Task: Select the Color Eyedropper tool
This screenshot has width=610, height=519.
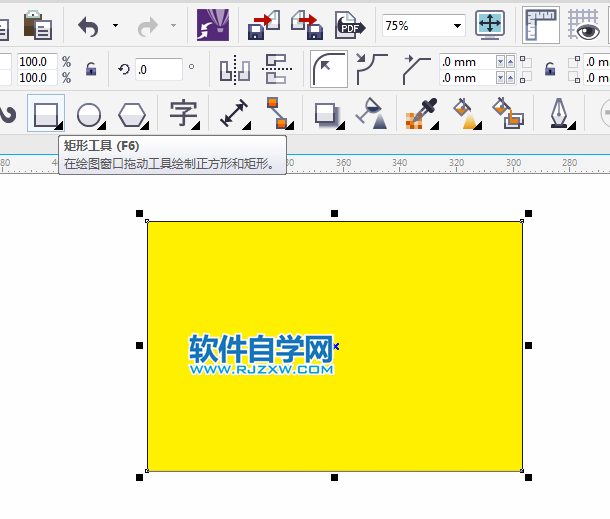Action: [421, 113]
